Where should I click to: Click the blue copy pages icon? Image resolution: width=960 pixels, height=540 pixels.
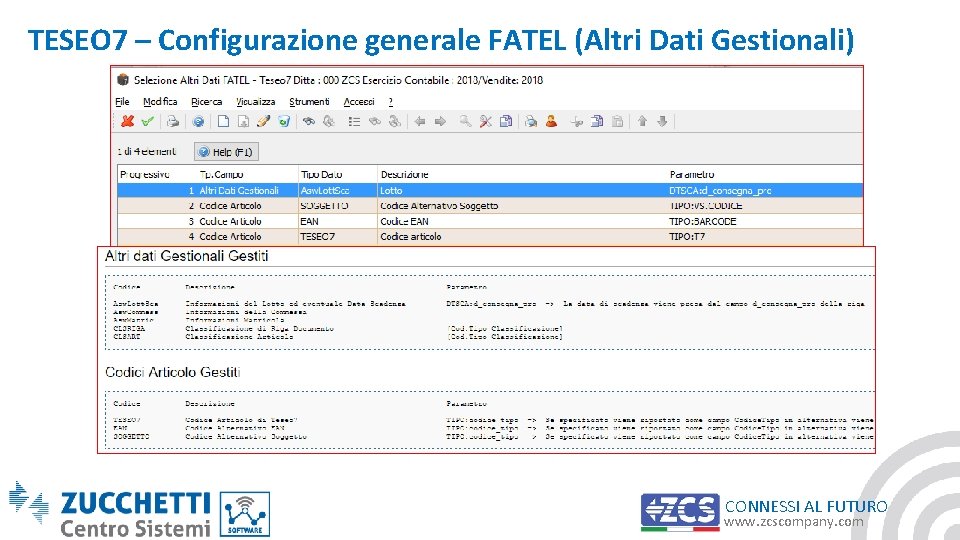pyautogui.click(x=597, y=121)
